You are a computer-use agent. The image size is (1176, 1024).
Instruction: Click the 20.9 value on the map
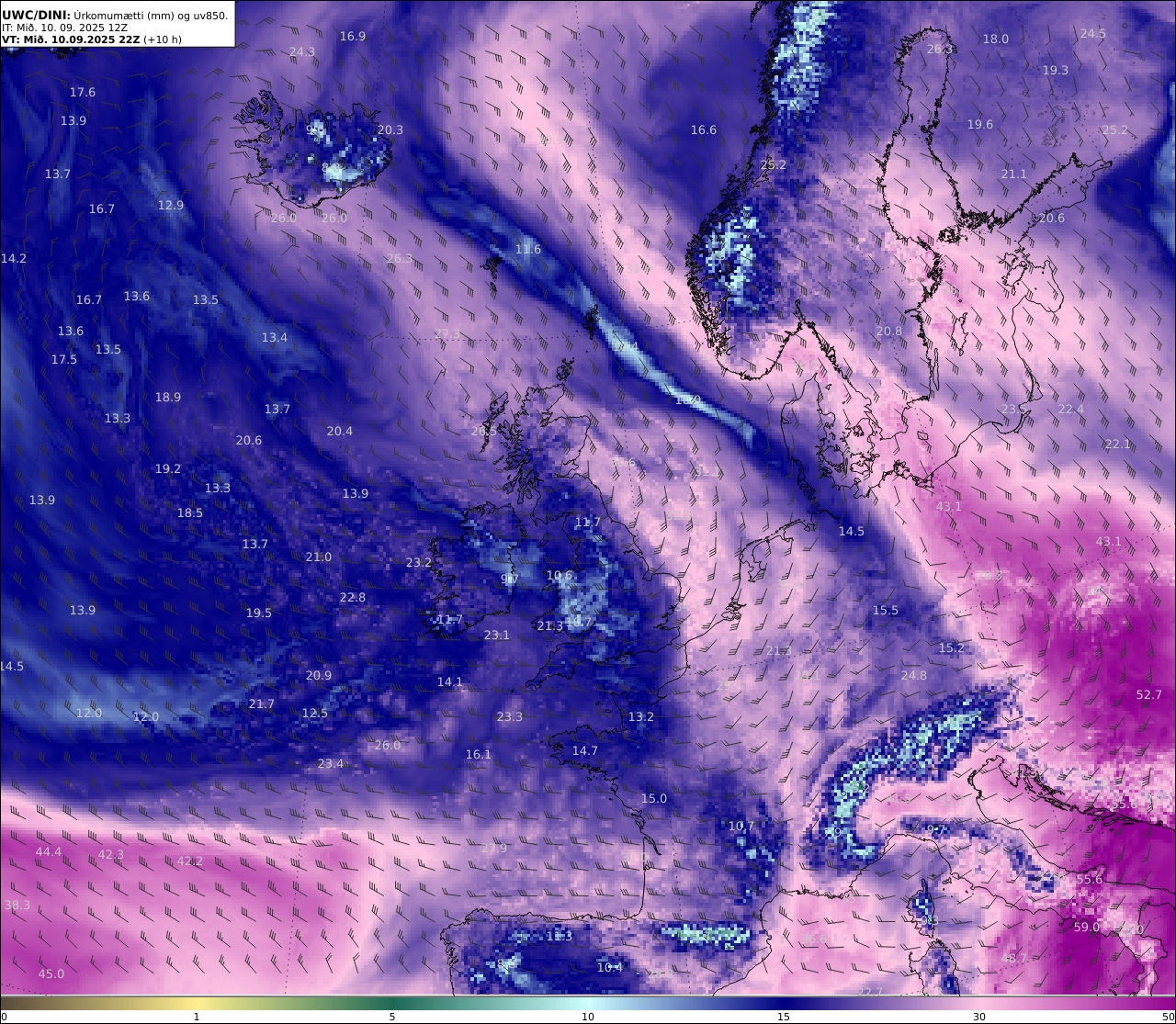point(319,675)
